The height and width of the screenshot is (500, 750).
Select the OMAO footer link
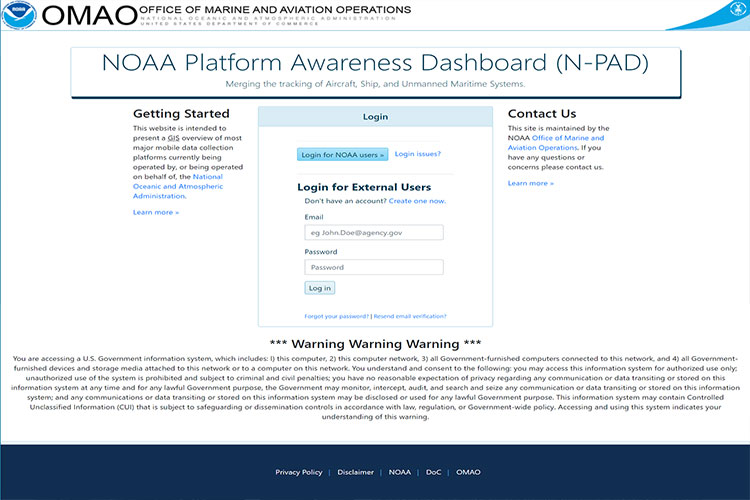pyautogui.click(x=468, y=472)
